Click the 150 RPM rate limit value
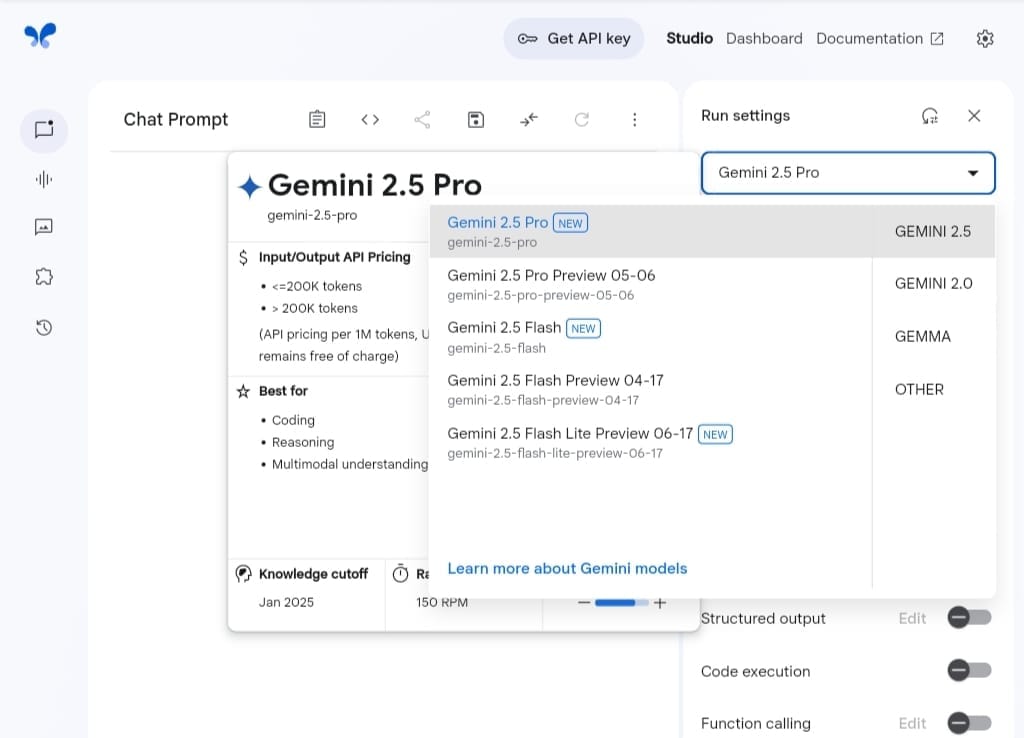 point(442,602)
